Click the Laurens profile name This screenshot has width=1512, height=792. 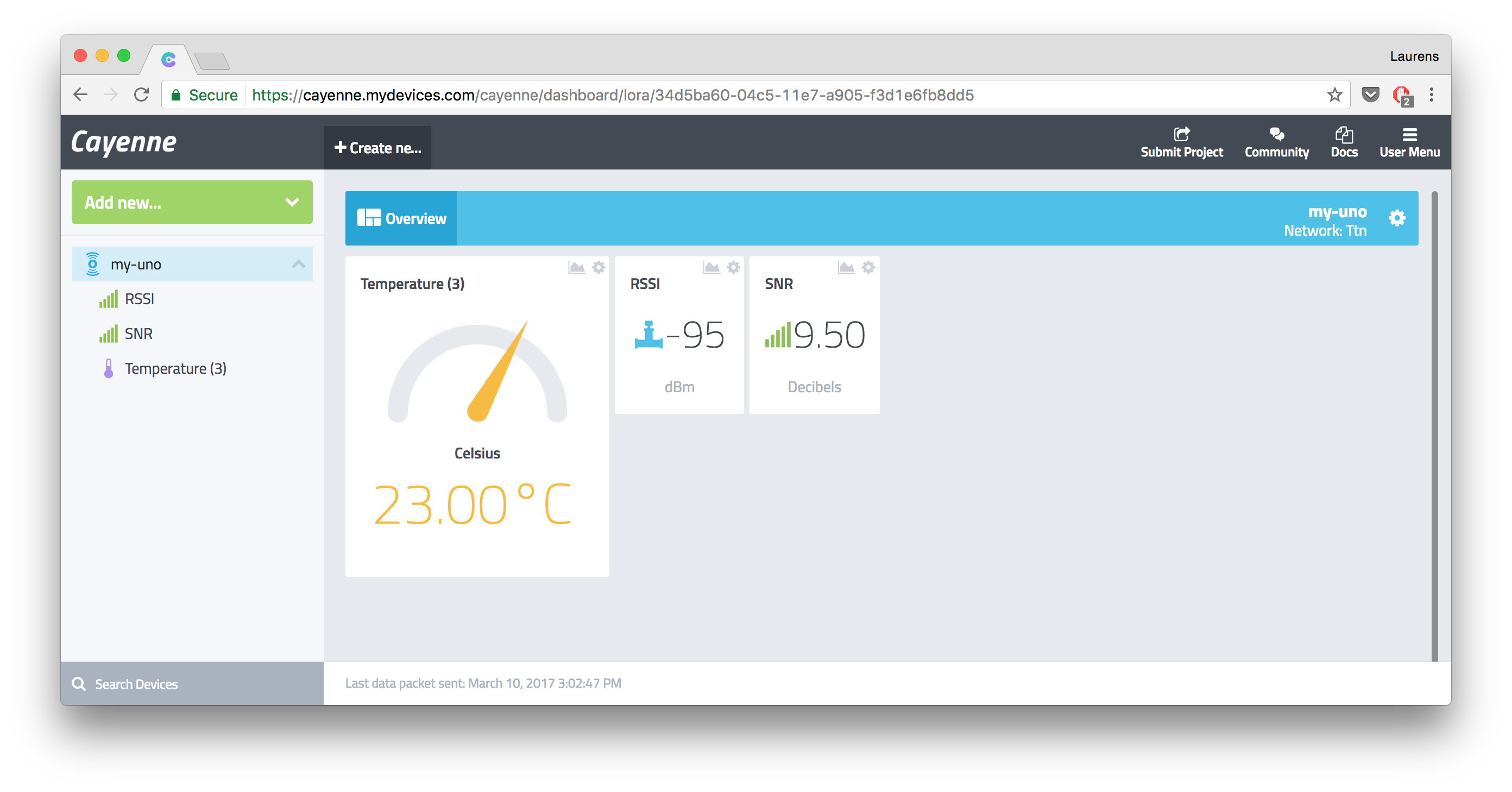pos(1414,56)
